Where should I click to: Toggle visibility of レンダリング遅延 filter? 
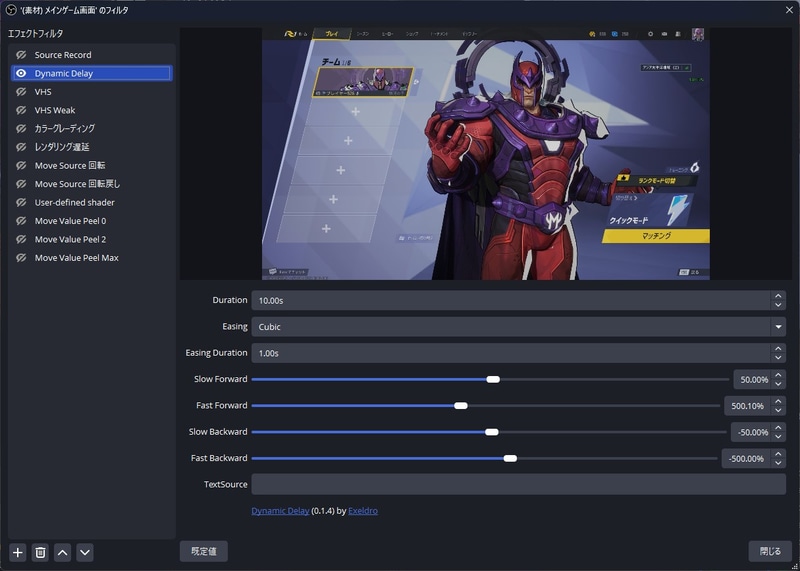pyautogui.click(x=21, y=147)
